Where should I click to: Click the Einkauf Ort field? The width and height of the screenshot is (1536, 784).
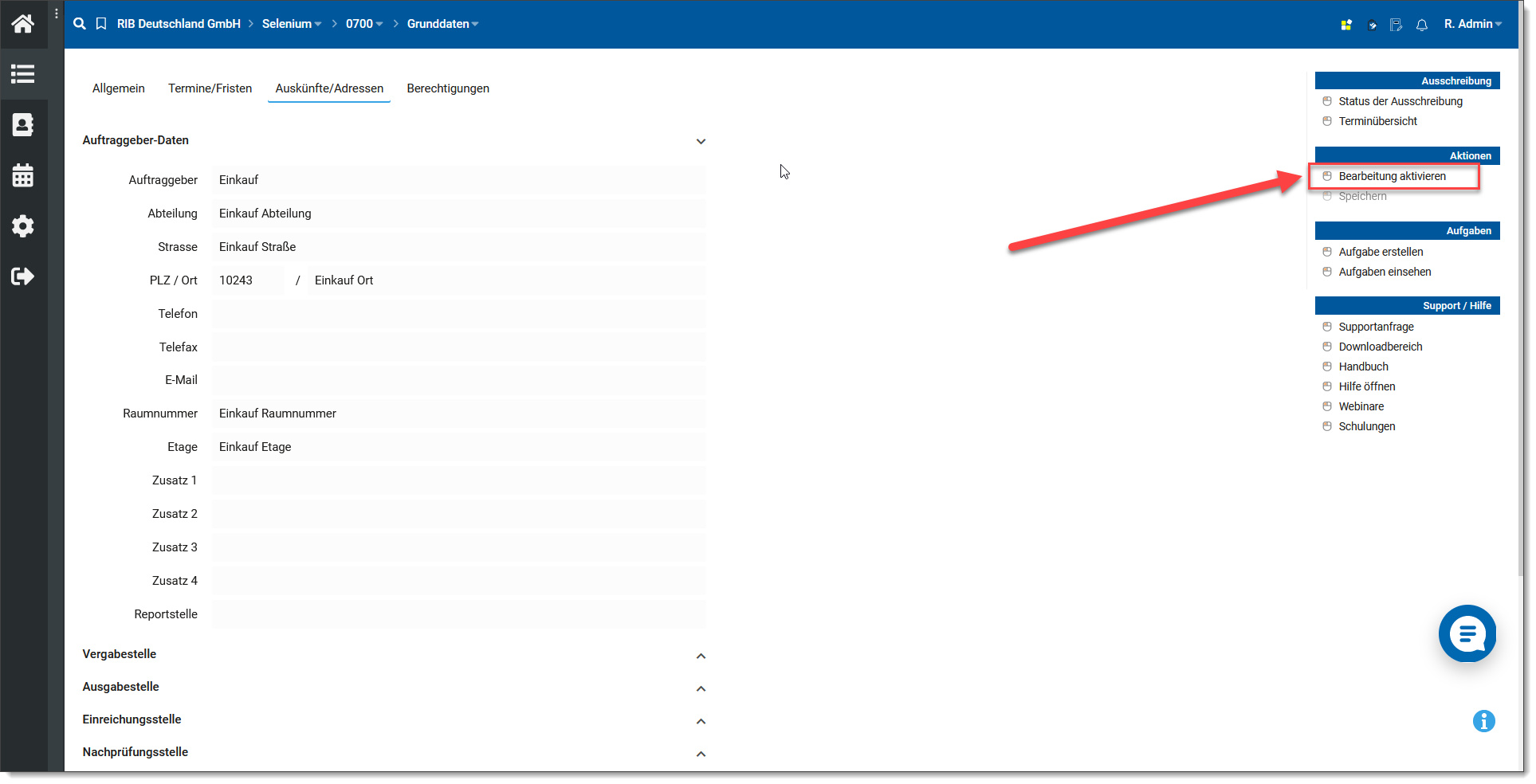coord(507,280)
